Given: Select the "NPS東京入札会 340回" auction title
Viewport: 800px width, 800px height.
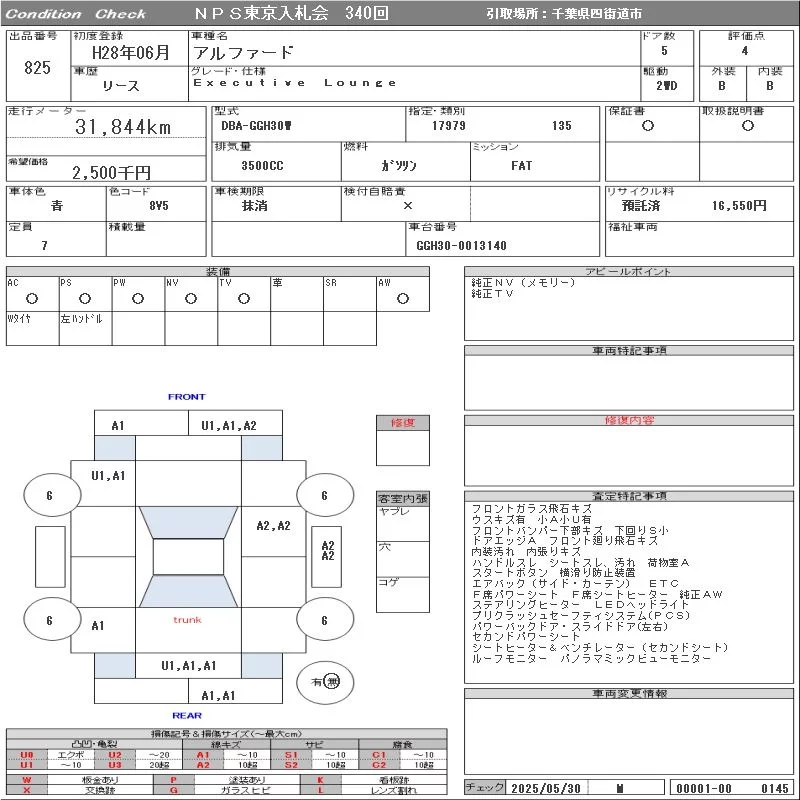Looking at the screenshot, I should 291,13.
